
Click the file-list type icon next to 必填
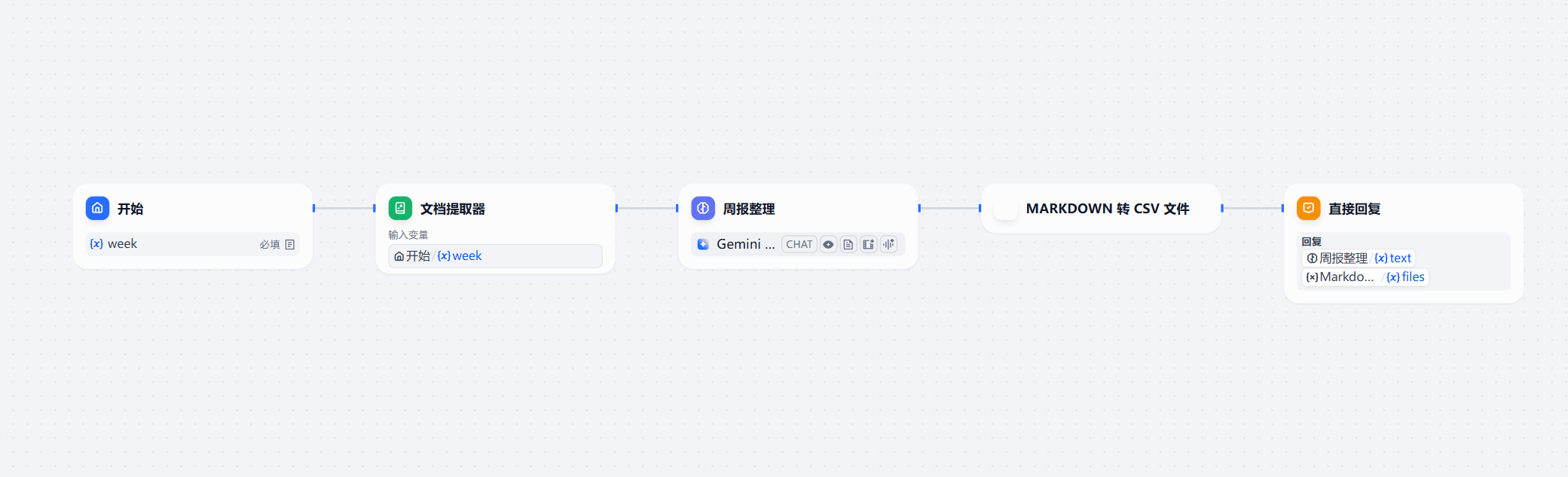[290, 244]
